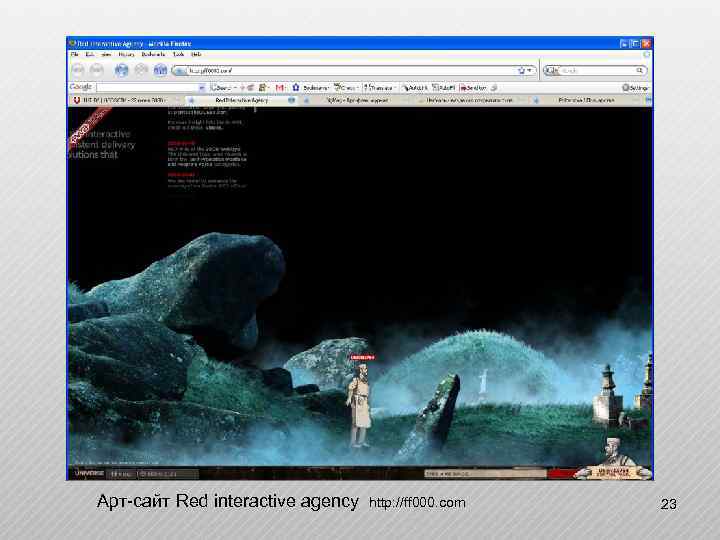
Task: Click the Send to button
Action: click(x=473, y=87)
